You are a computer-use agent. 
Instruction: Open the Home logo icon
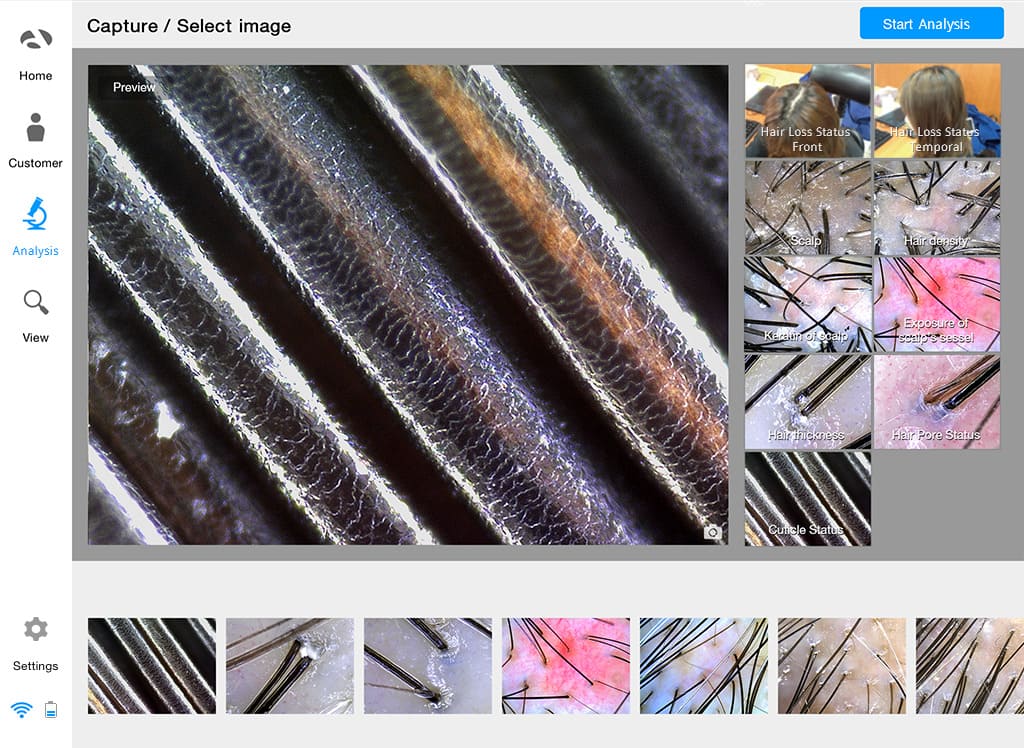(x=36, y=40)
